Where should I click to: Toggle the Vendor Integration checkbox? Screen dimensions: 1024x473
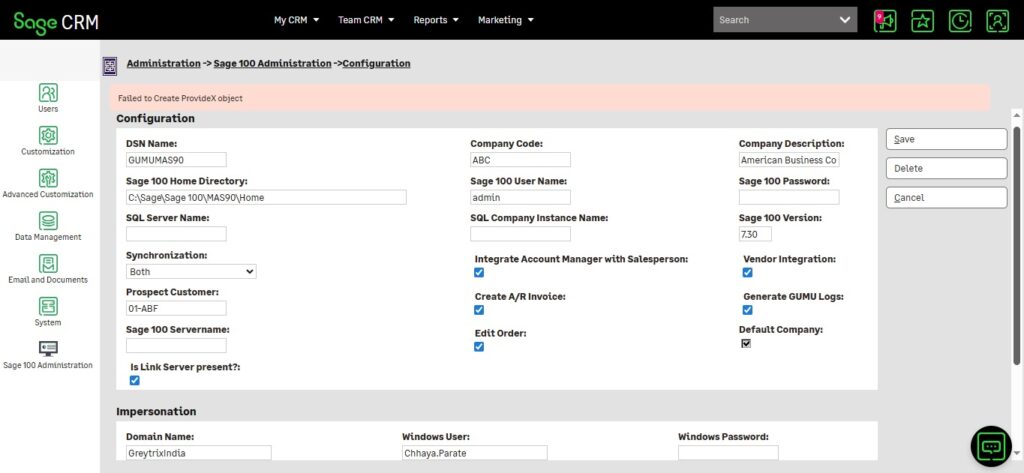click(747, 272)
